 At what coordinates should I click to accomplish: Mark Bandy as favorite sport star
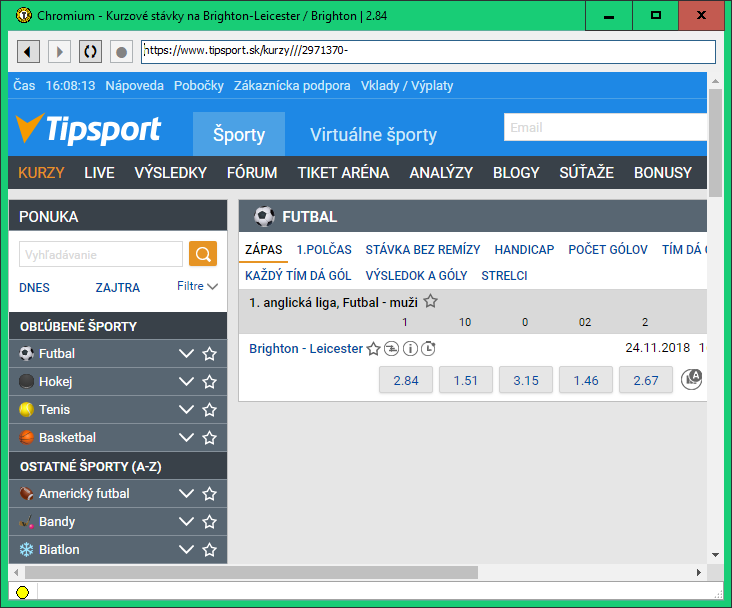[210, 522]
